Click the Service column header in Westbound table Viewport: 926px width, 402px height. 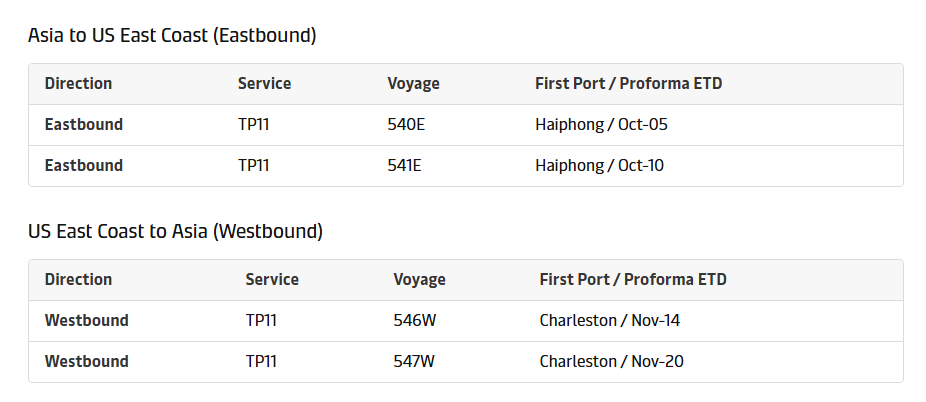click(272, 280)
